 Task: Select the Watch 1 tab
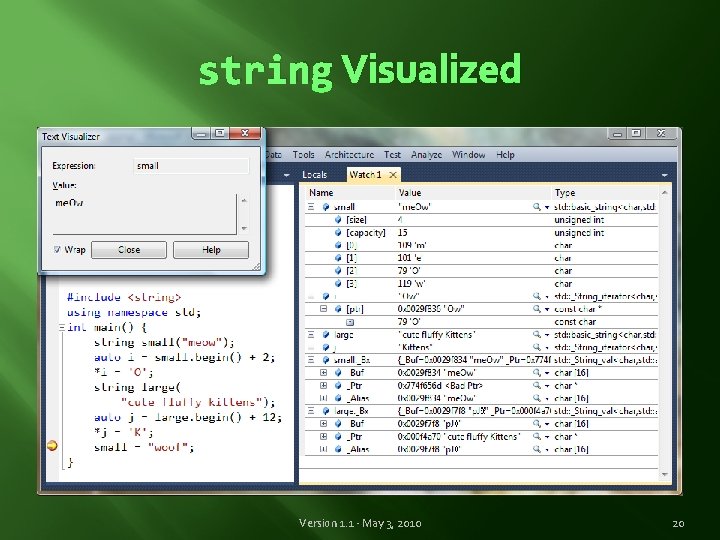(x=366, y=175)
